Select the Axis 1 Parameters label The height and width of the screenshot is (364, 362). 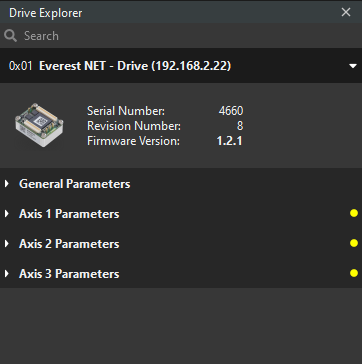tap(69, 214)
